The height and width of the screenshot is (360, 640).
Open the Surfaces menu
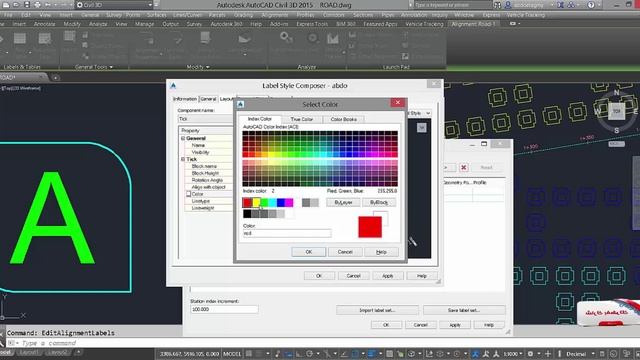[157, 15]
